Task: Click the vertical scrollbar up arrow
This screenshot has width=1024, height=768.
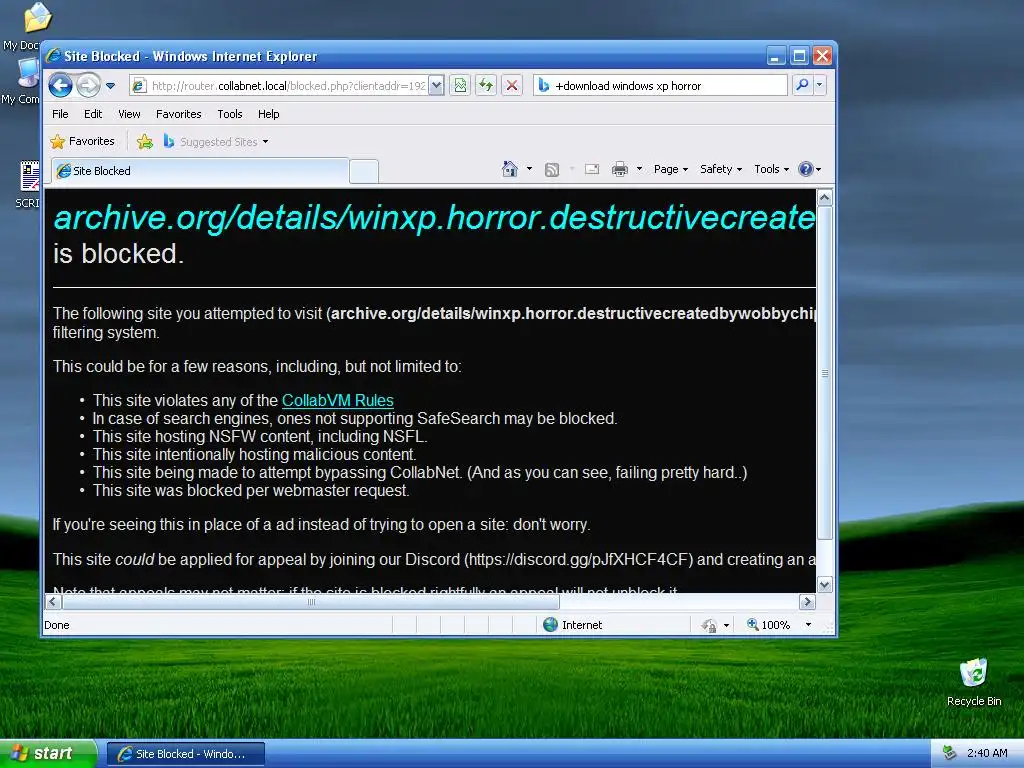Action: [x=825, y=197]
